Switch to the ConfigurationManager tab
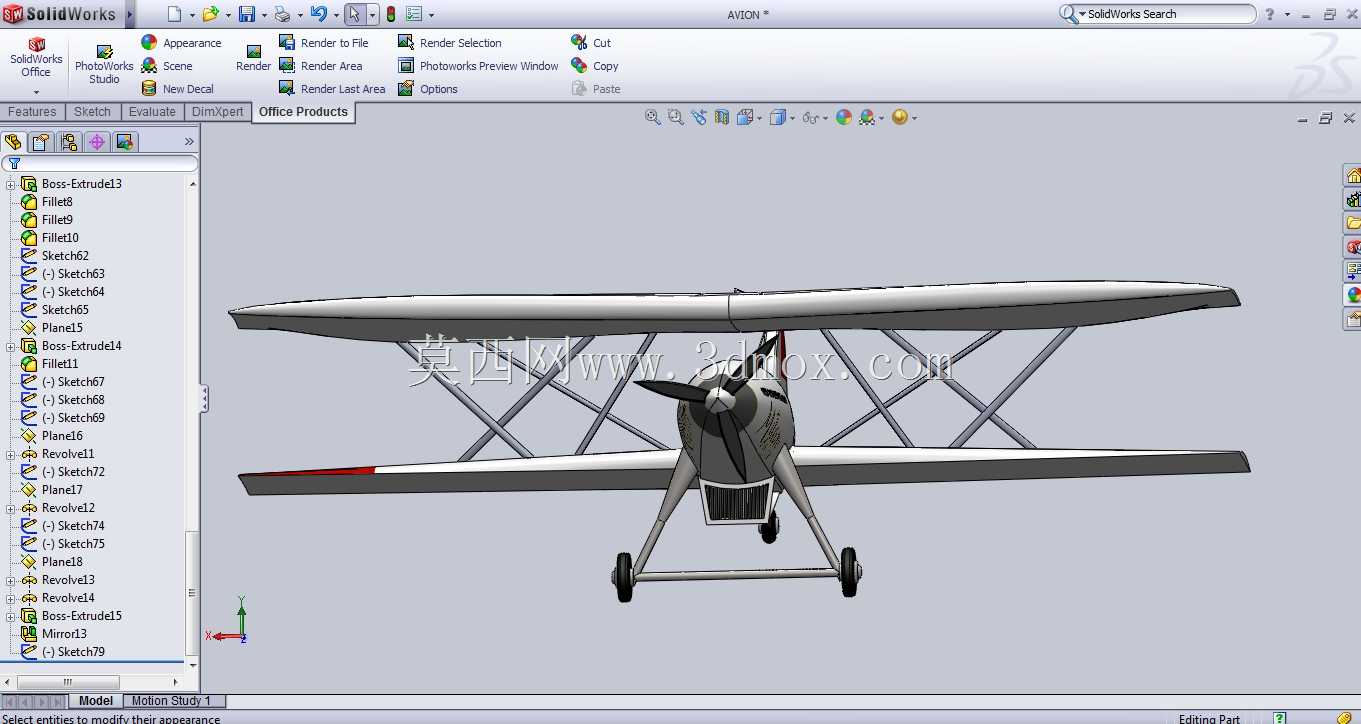 coord(69,142)
